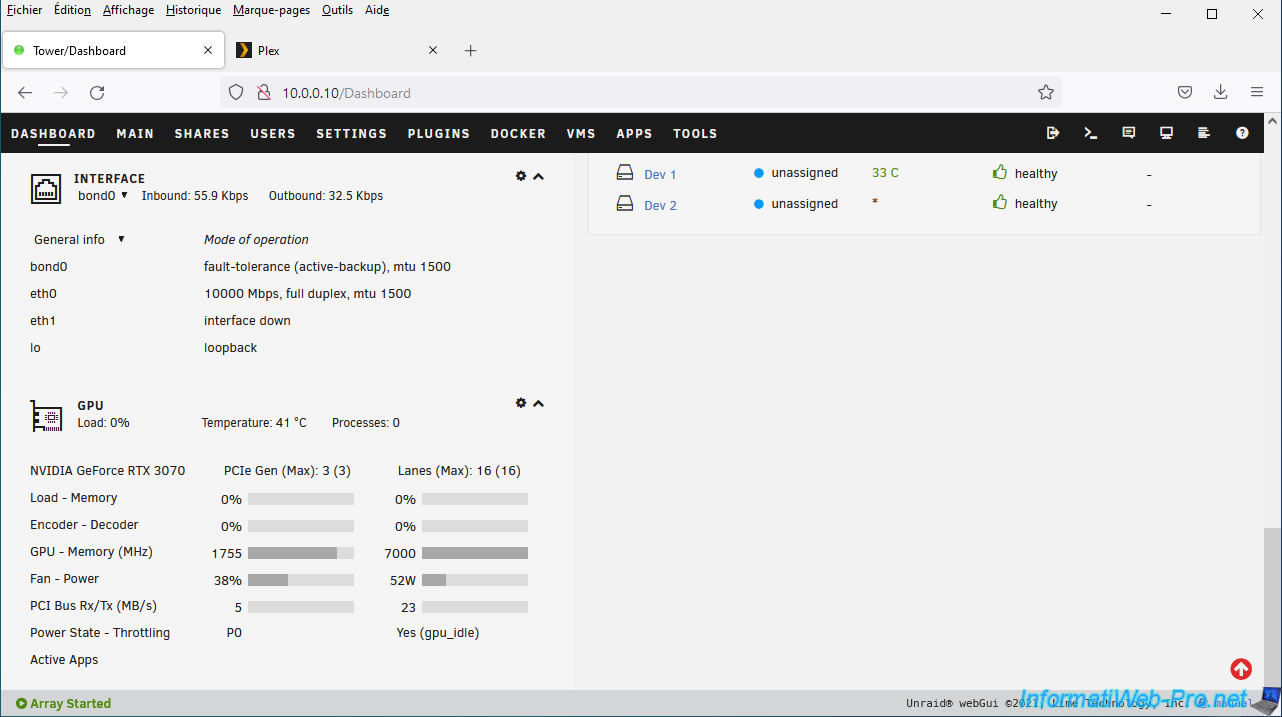1282x717 pixels.
Task: Collapse the GPU section
Action: 539,404
